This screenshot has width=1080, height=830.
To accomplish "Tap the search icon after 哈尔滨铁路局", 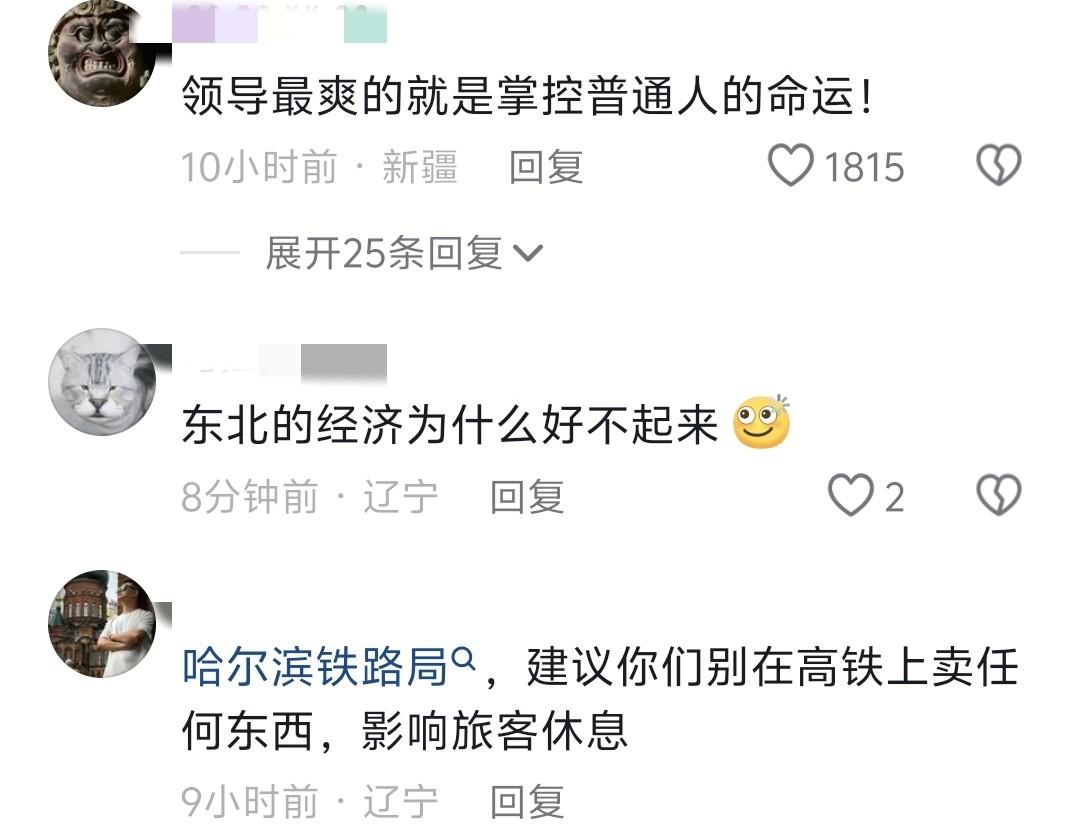I will tap(464, 658).
